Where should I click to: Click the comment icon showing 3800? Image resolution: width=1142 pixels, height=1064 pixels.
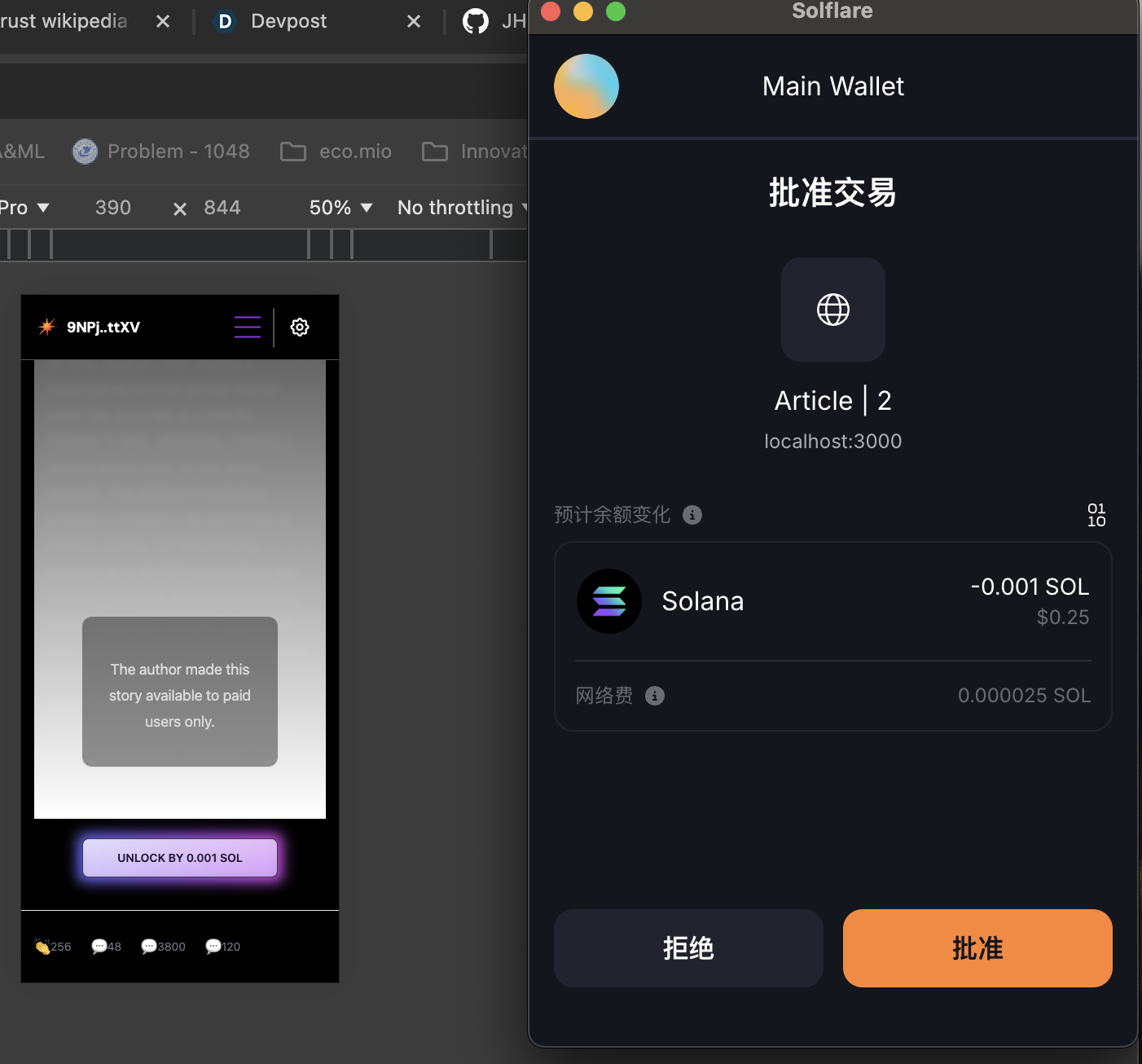149,946
